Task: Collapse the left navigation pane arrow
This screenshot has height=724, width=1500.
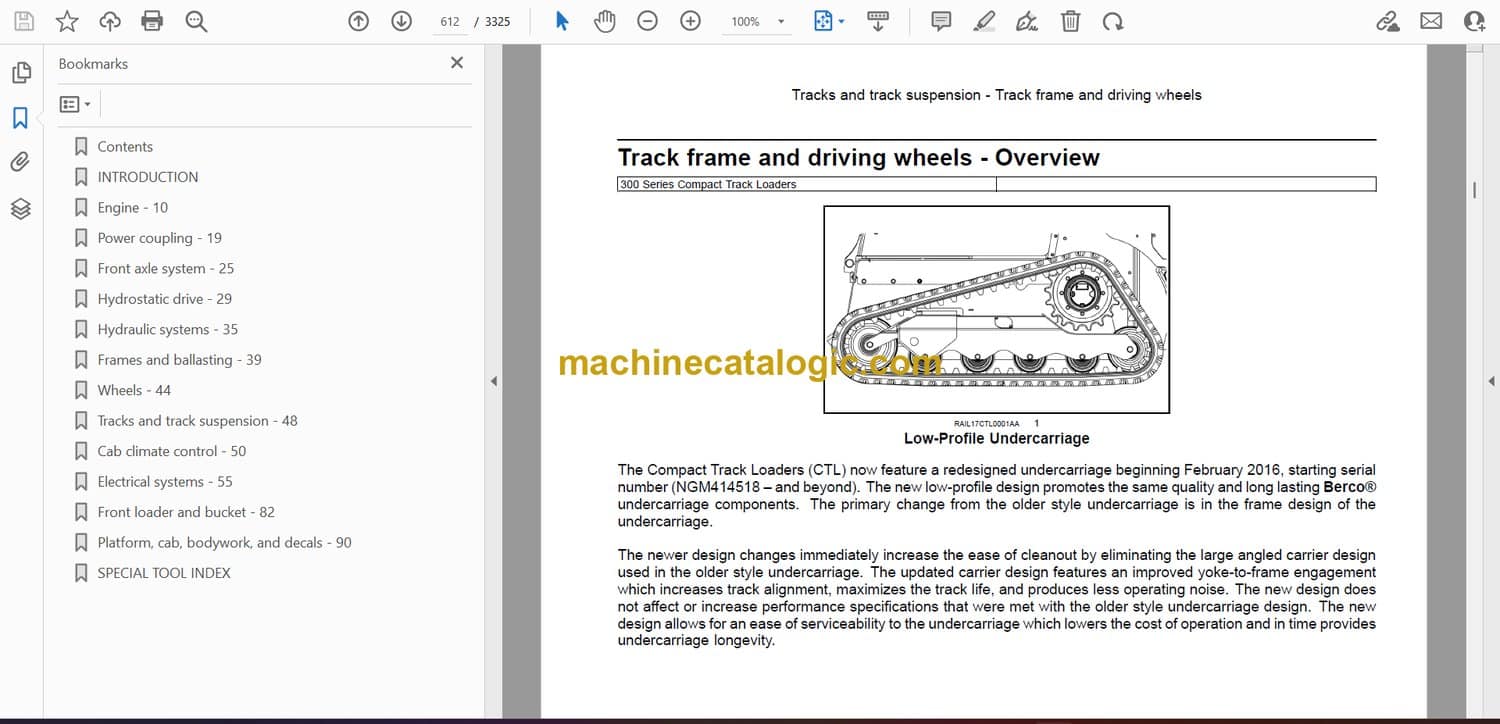Action: point(493,381)
